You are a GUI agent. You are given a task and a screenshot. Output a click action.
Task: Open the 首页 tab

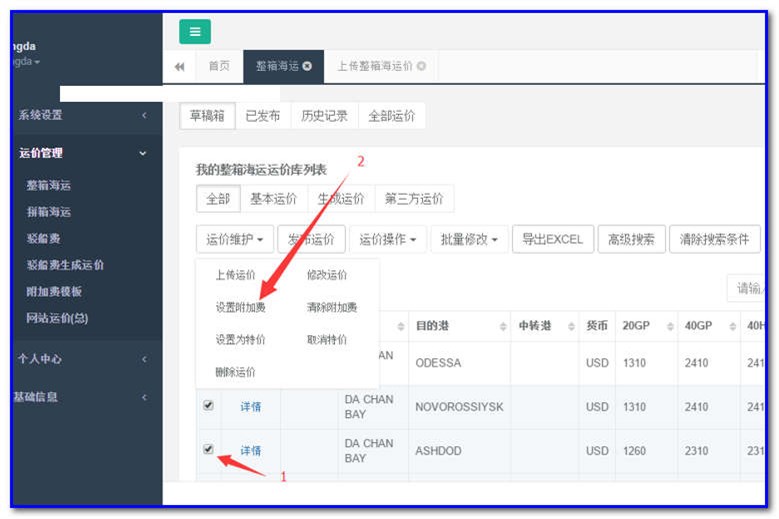pos(219,66)
